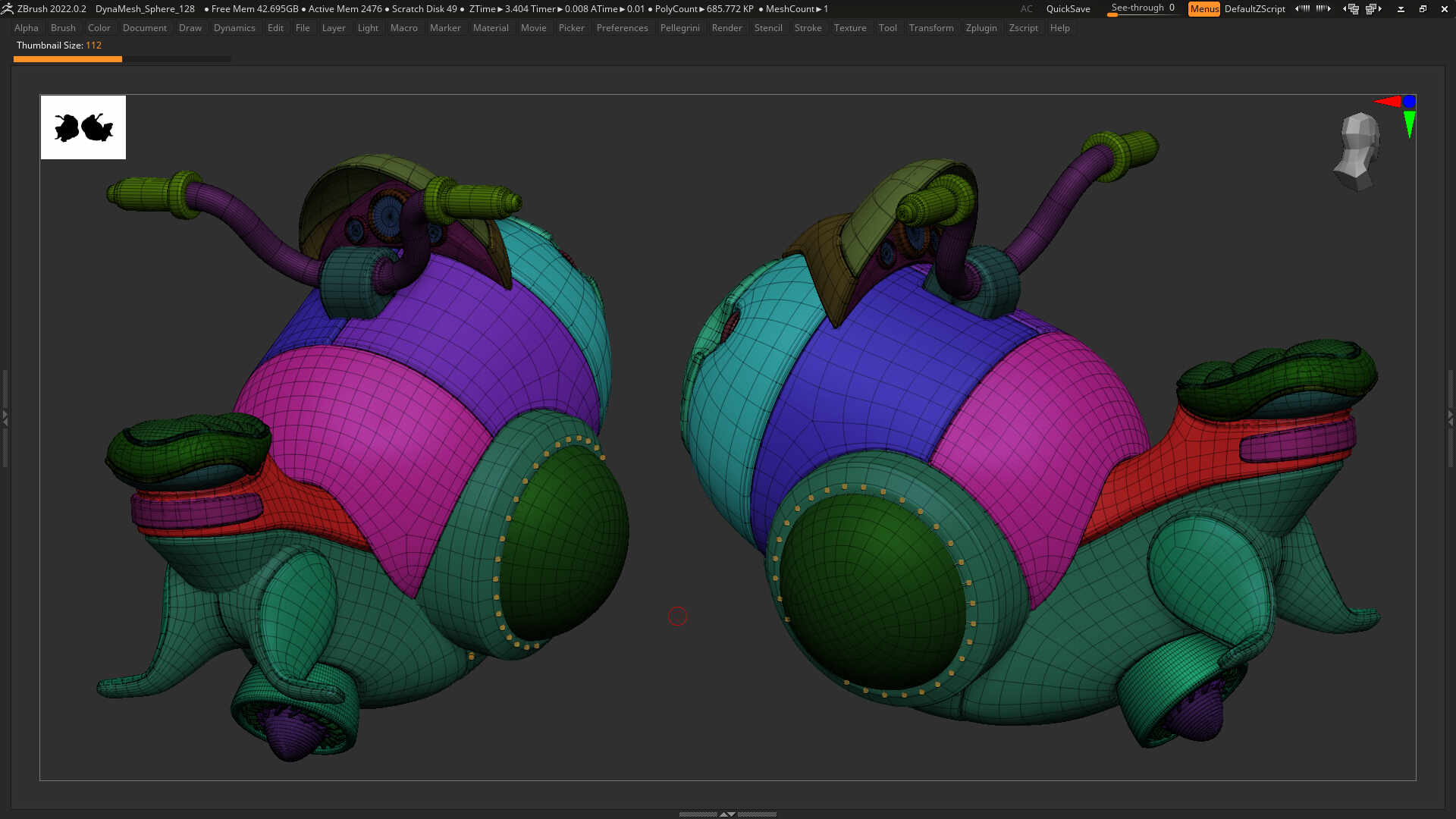
Task: Load previous UI colors arrow icon
Action: tap(1302, 8)
